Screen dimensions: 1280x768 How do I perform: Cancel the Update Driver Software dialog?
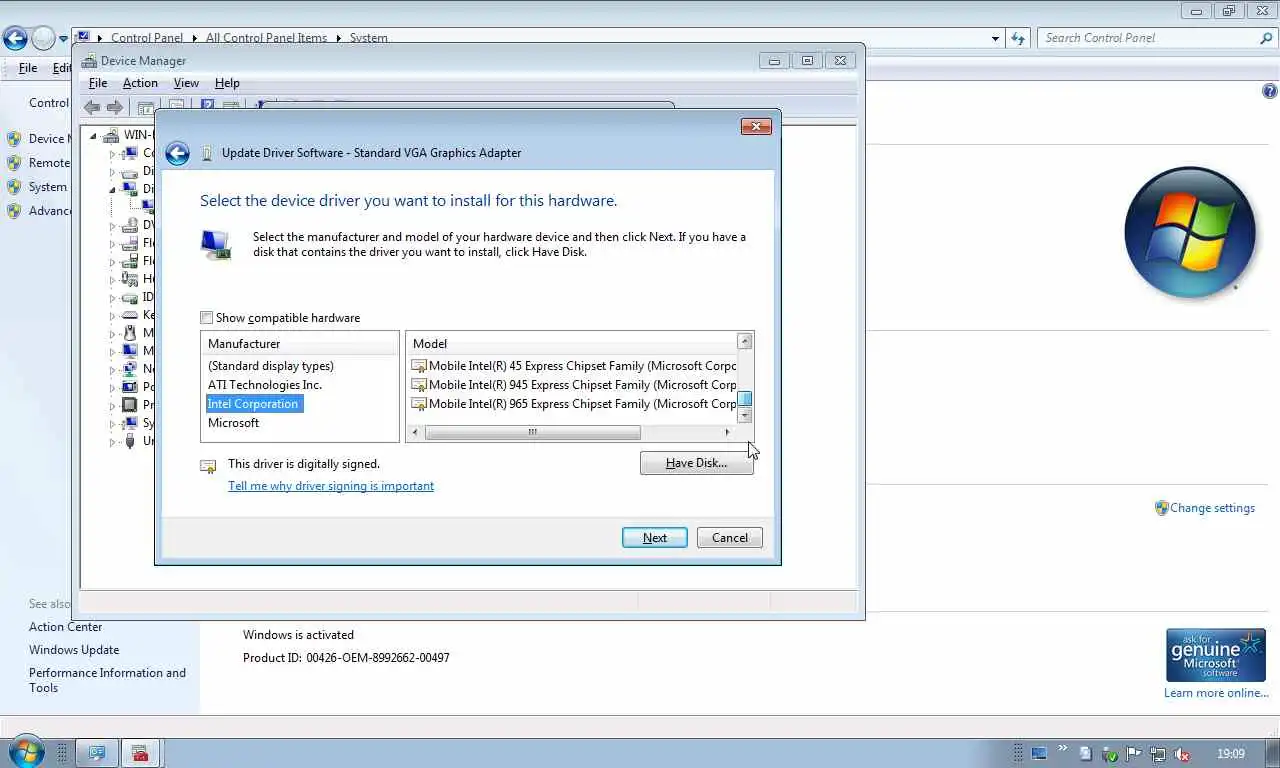pos(730,538)
